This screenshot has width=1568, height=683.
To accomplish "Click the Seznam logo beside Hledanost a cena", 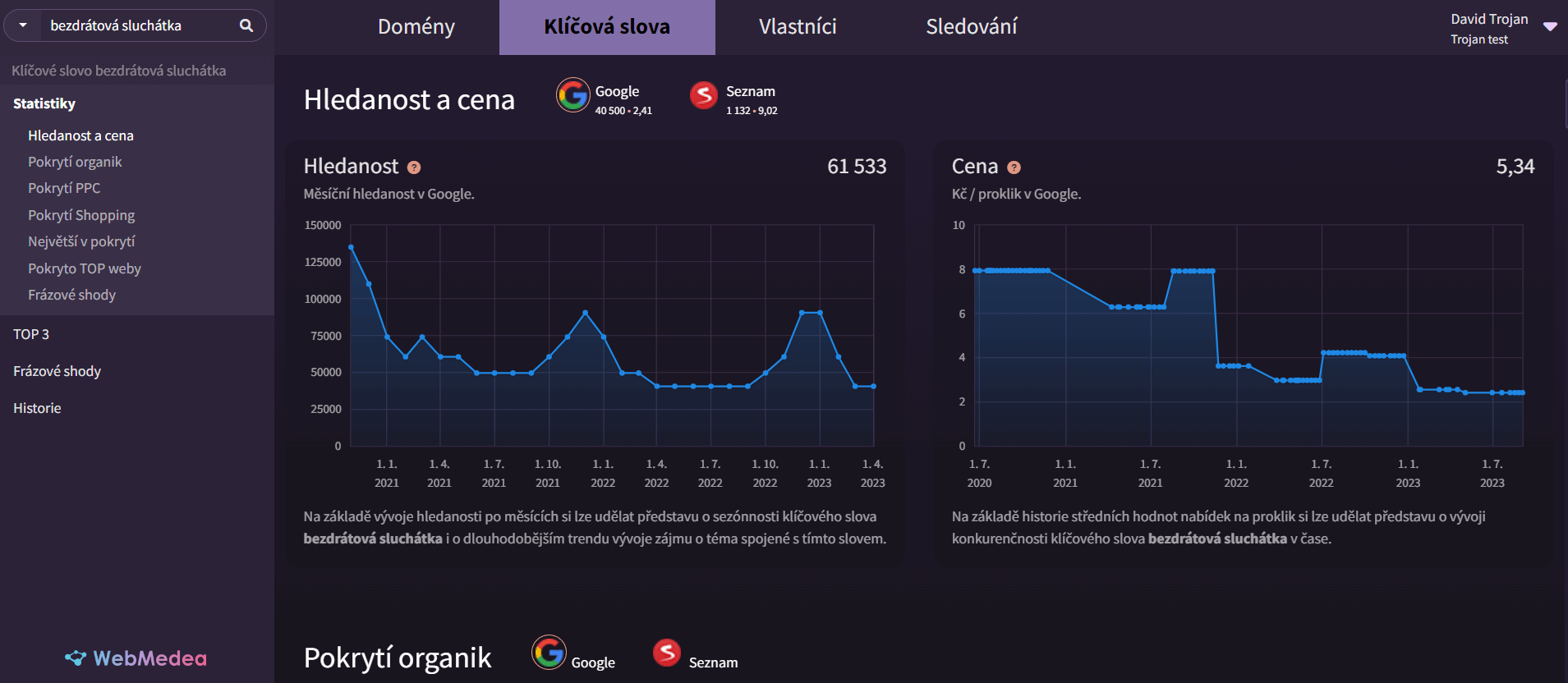I will coord(704,95).
